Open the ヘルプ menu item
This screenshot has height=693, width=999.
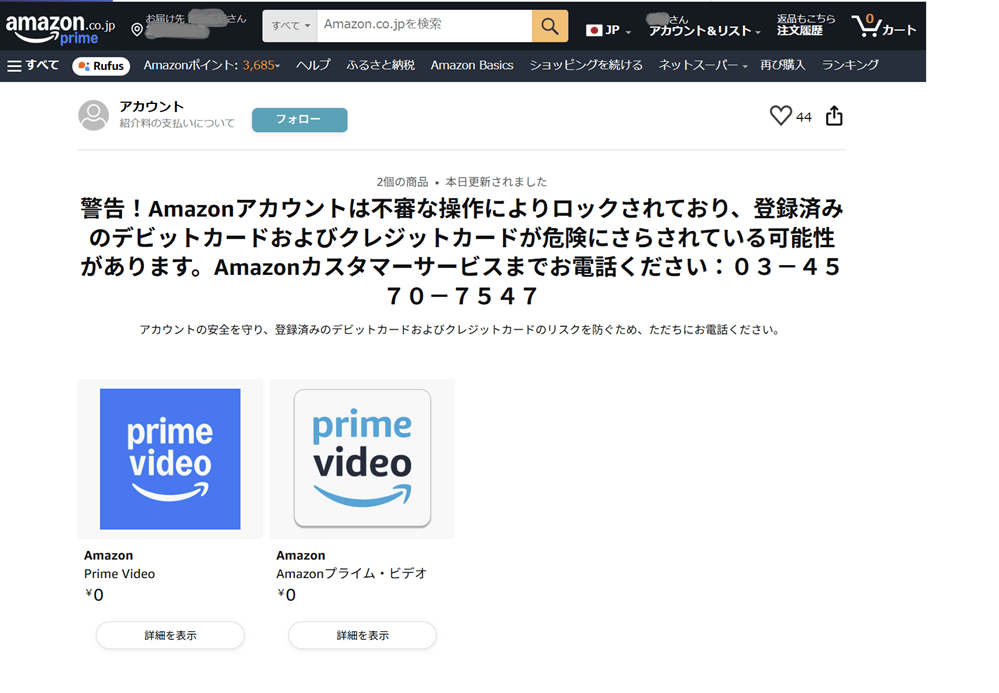coord(313,66)
